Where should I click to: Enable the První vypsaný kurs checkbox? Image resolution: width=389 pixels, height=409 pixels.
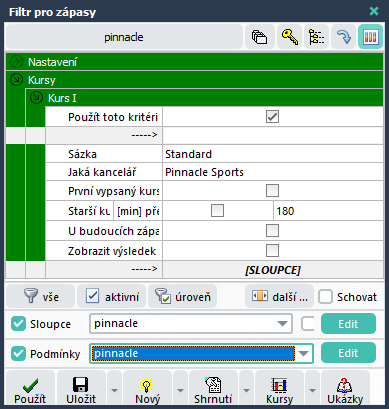click(272, 191)
